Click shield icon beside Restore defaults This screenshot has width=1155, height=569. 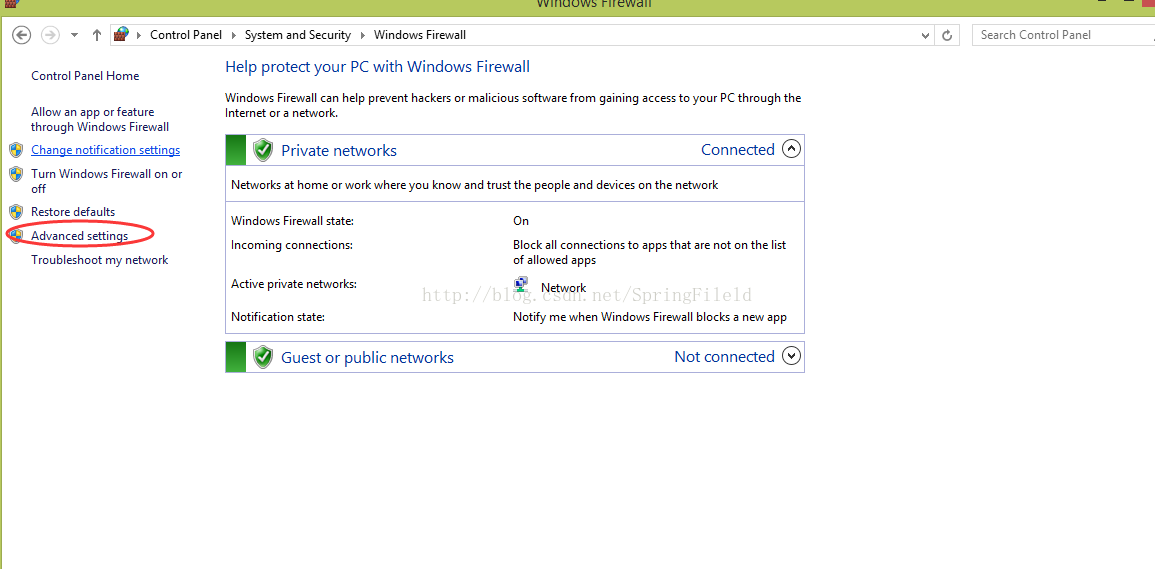point(16,212)
